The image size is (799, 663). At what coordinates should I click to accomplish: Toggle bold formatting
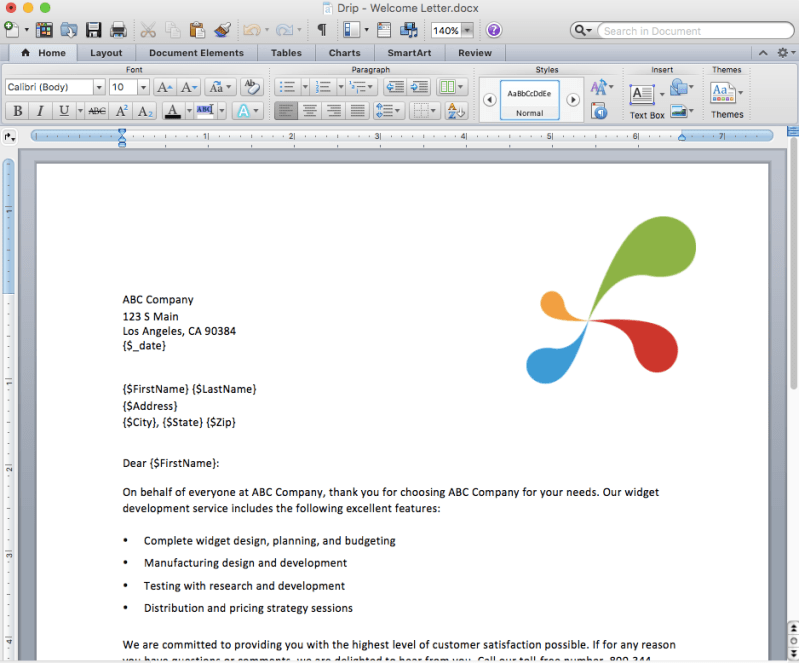pos(17,111)
